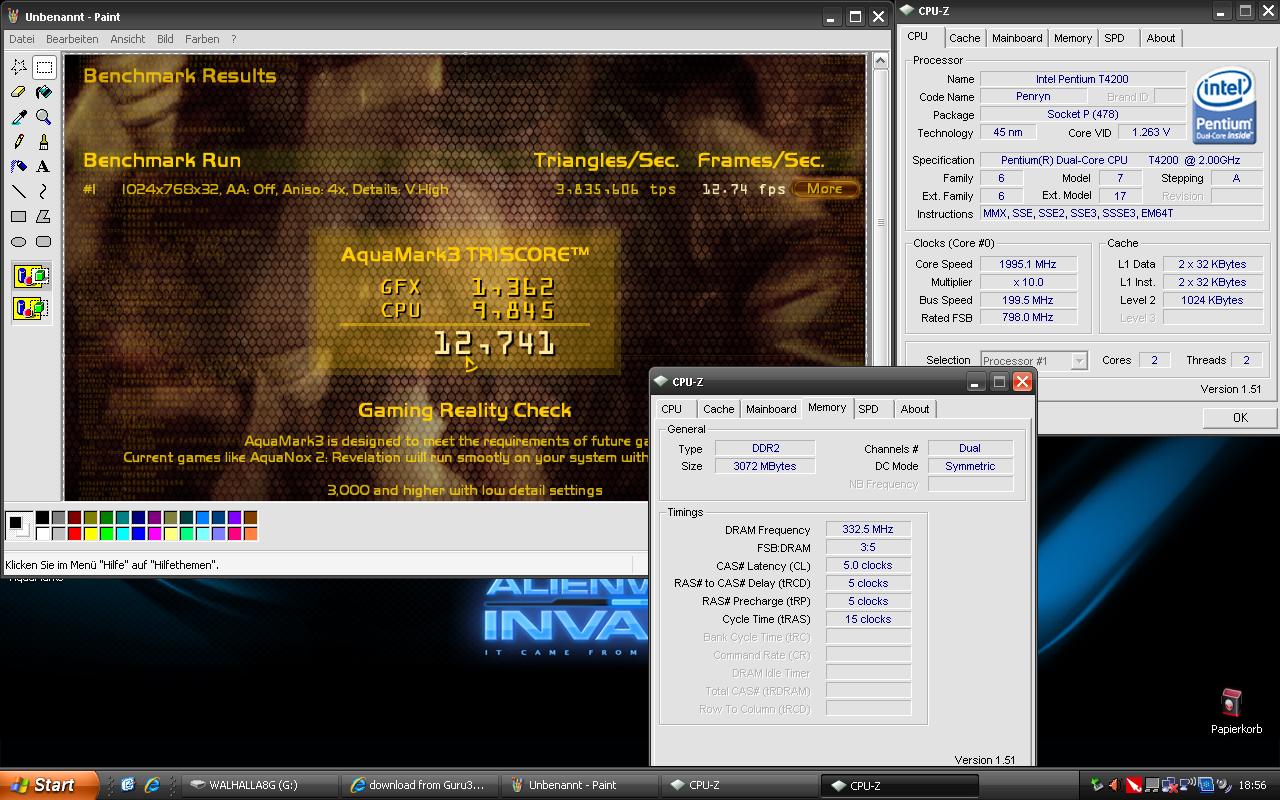The width and height of the screenshot is (1280, 800).
Task: Switch to Mainboard tab in back CPU-Z window
Action: click(x=1017, y=38)
